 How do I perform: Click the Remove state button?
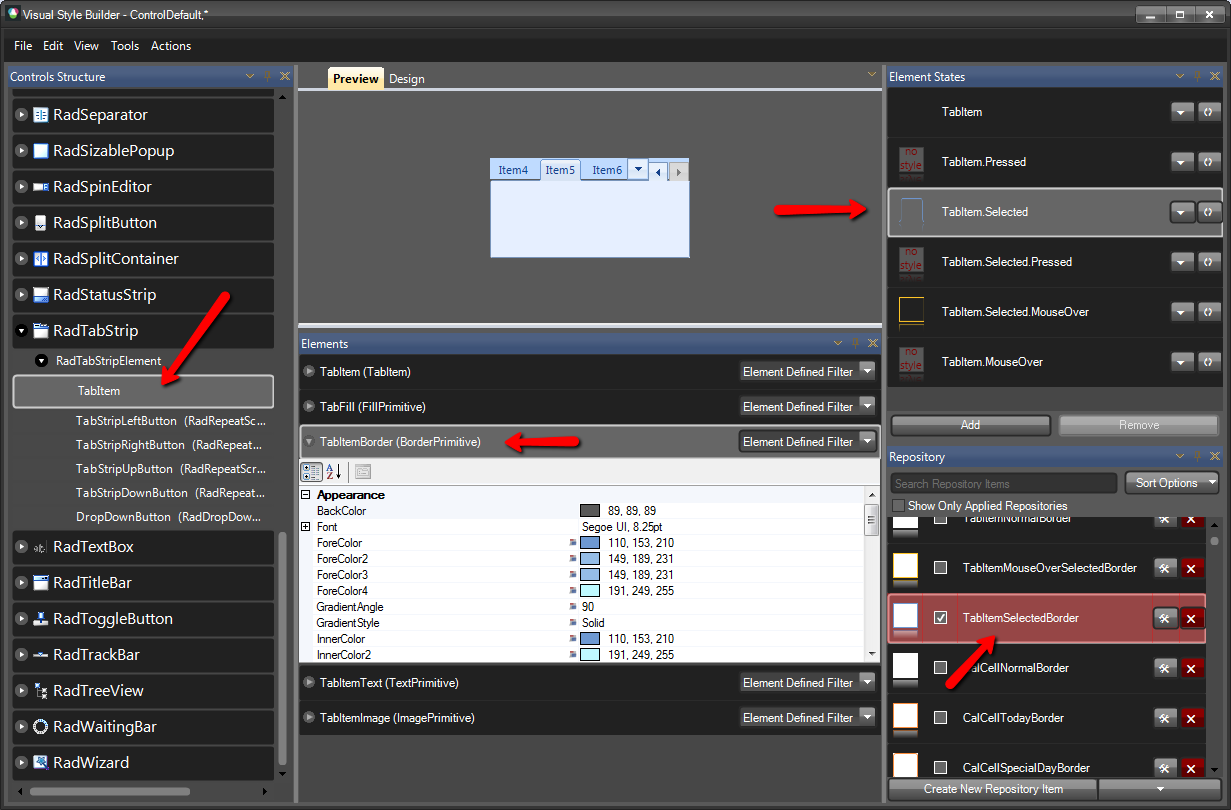(x=1139, y=425)
